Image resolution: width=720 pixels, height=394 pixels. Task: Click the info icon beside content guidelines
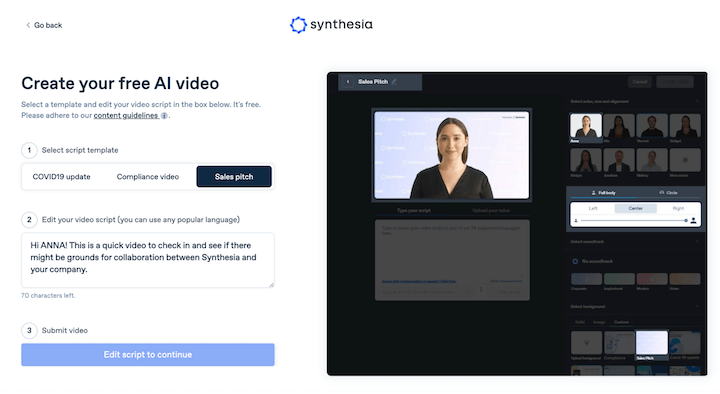[164, 116]
